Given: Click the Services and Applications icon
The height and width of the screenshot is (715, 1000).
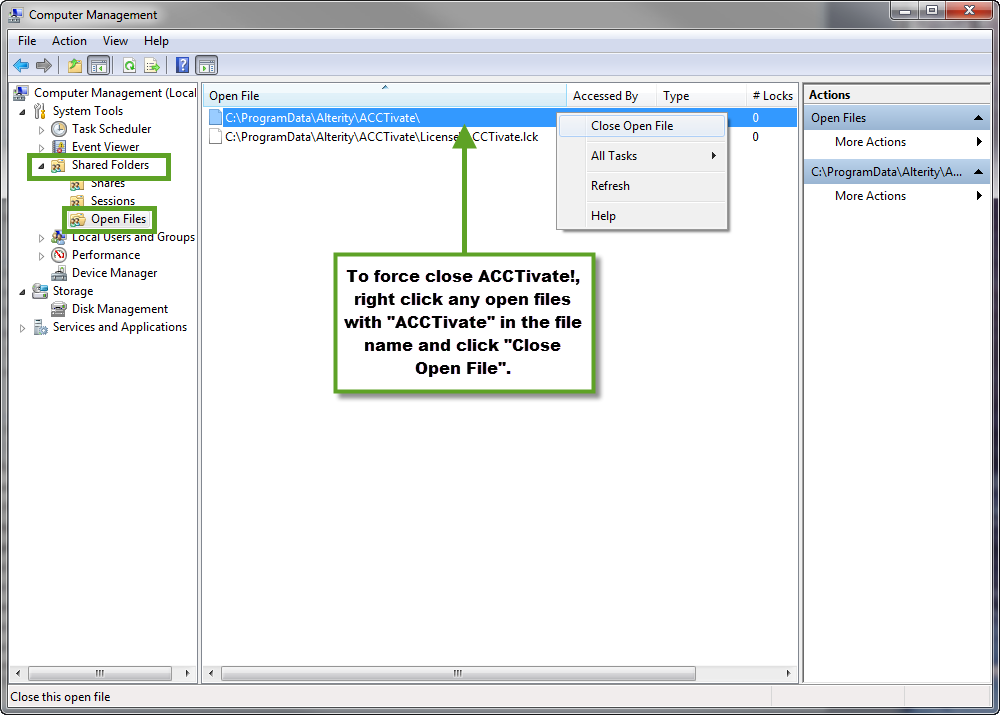Looking at the screenshot, I should coord(40,327).
